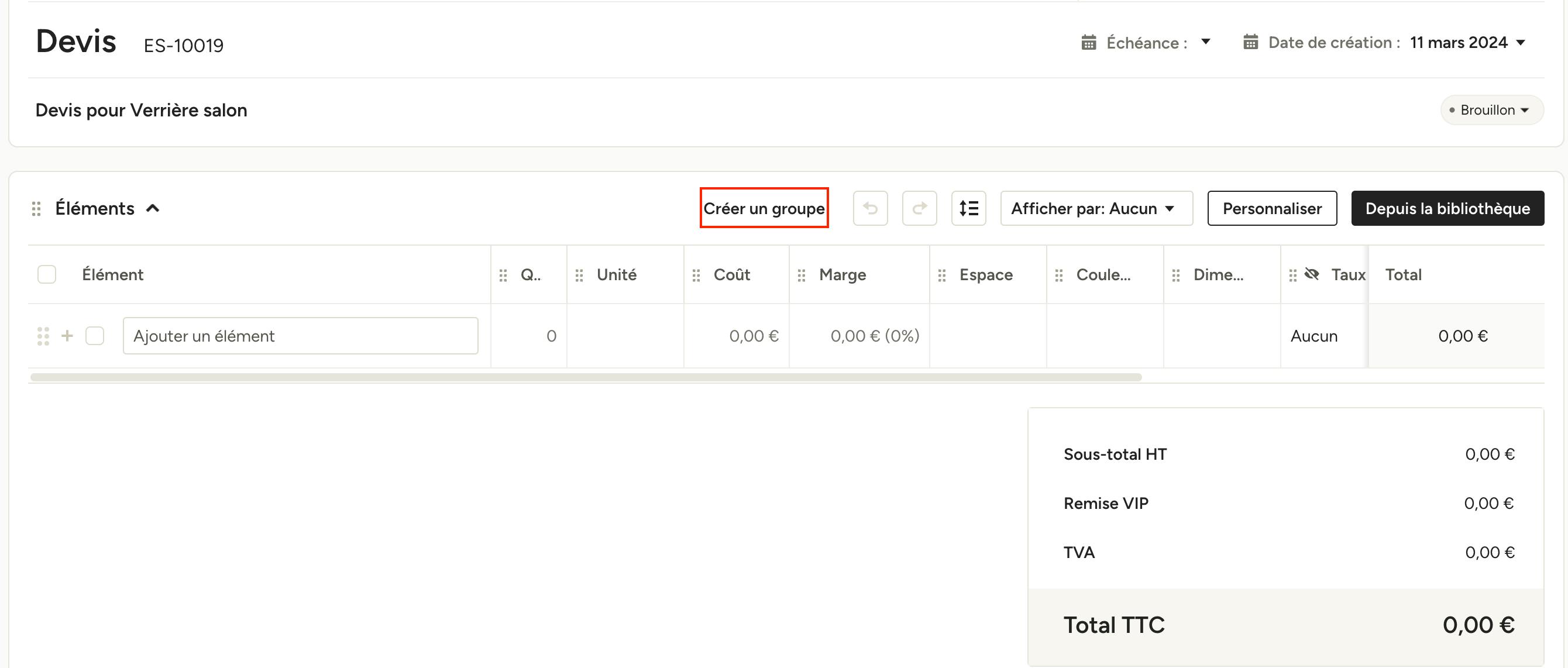Viewport: 1568px width, 668px height.
Task: Click the redo arrow button
Action: point(919,208)
